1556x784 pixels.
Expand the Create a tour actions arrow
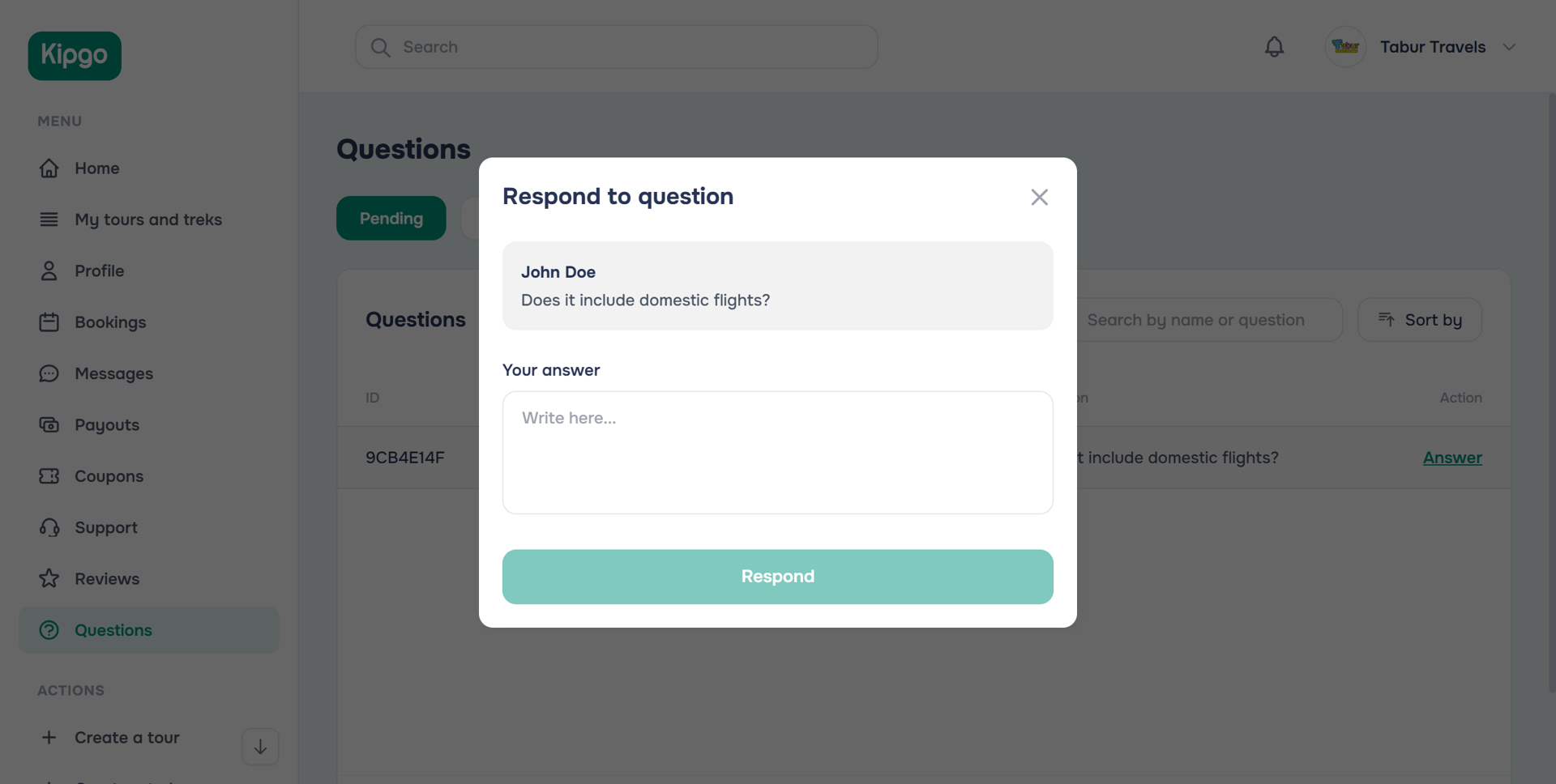coord(259,746)
